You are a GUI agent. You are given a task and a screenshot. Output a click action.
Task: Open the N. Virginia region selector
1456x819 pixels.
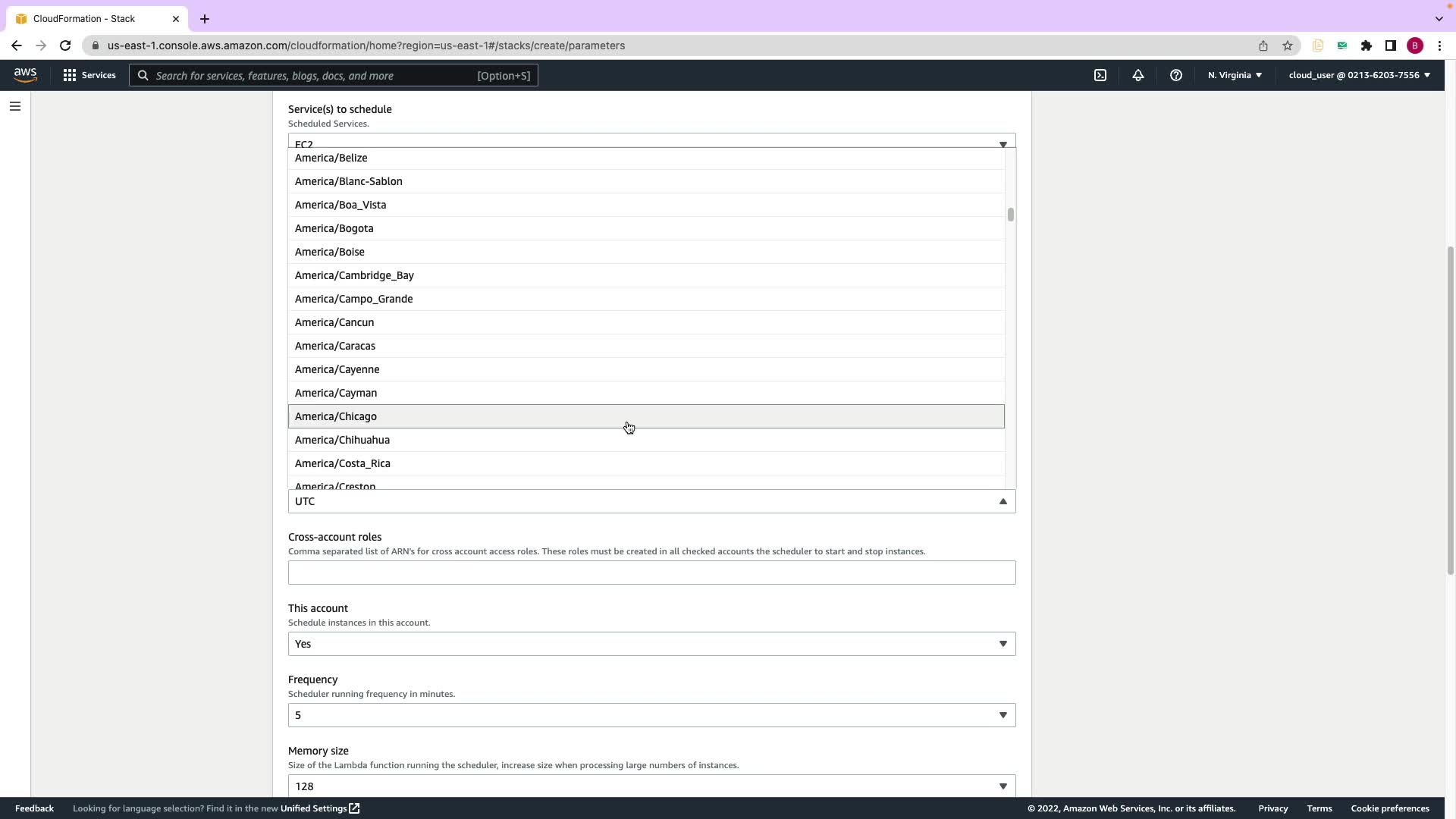tap(1235, 75)
